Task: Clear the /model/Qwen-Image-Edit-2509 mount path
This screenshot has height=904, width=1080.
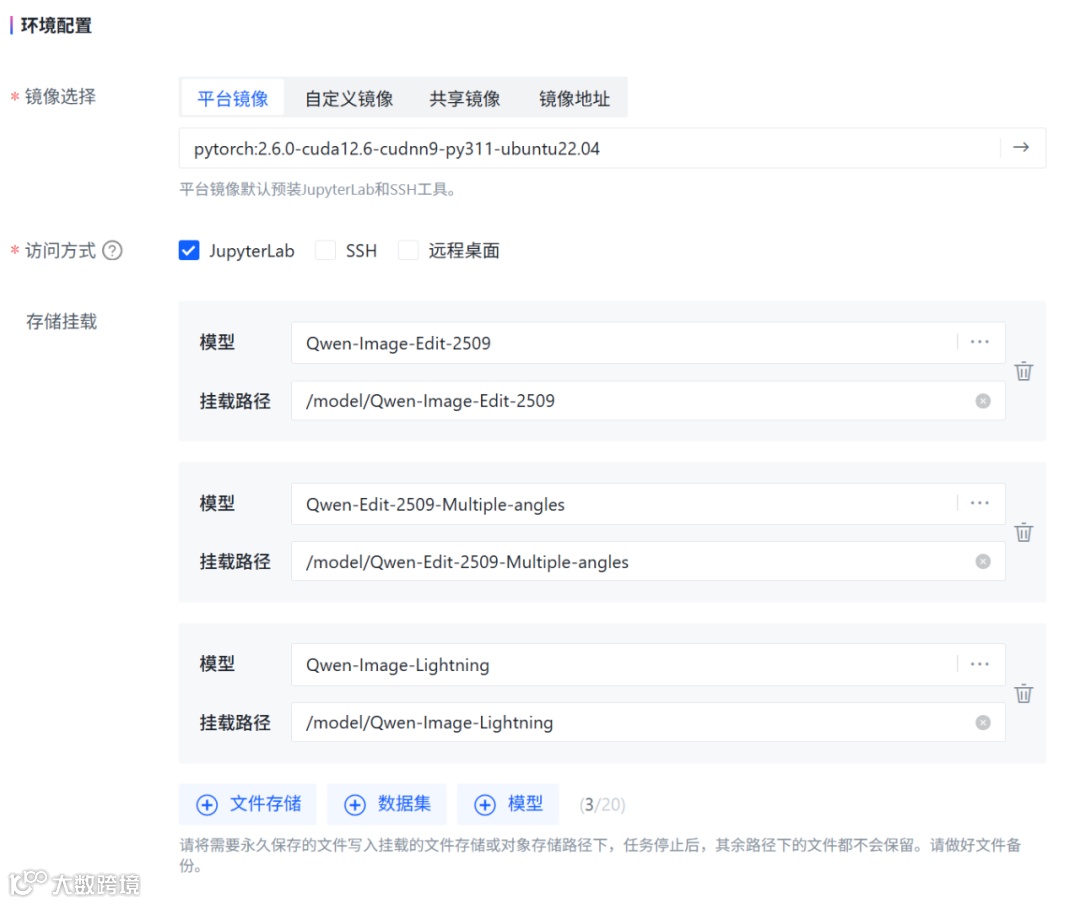Action: point(983,401)
